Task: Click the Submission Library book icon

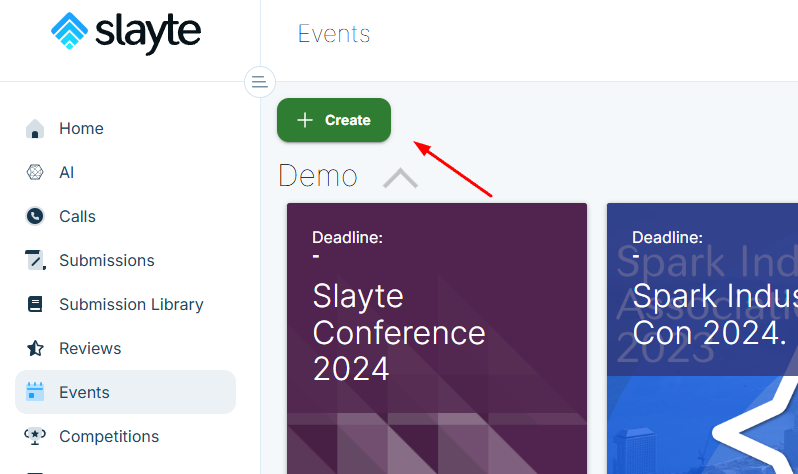Action: (35, 305)
